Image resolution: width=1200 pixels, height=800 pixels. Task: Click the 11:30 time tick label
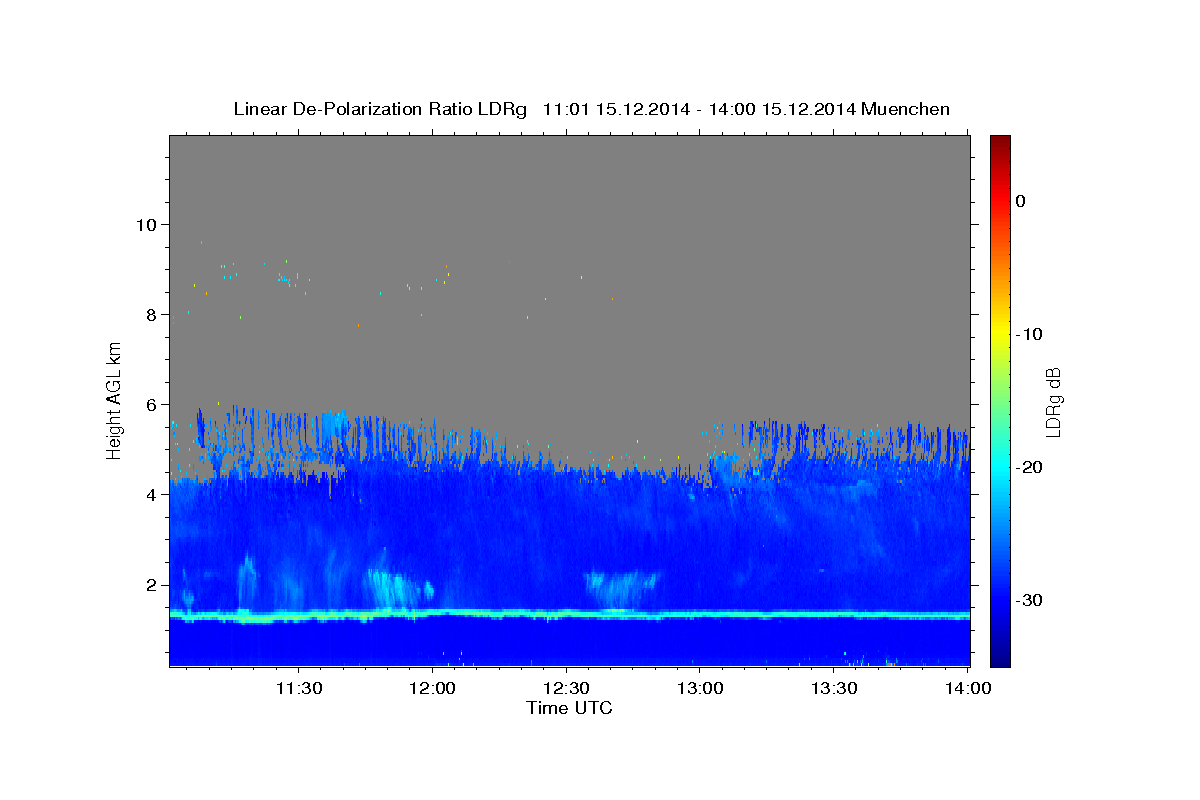point(298,688)
